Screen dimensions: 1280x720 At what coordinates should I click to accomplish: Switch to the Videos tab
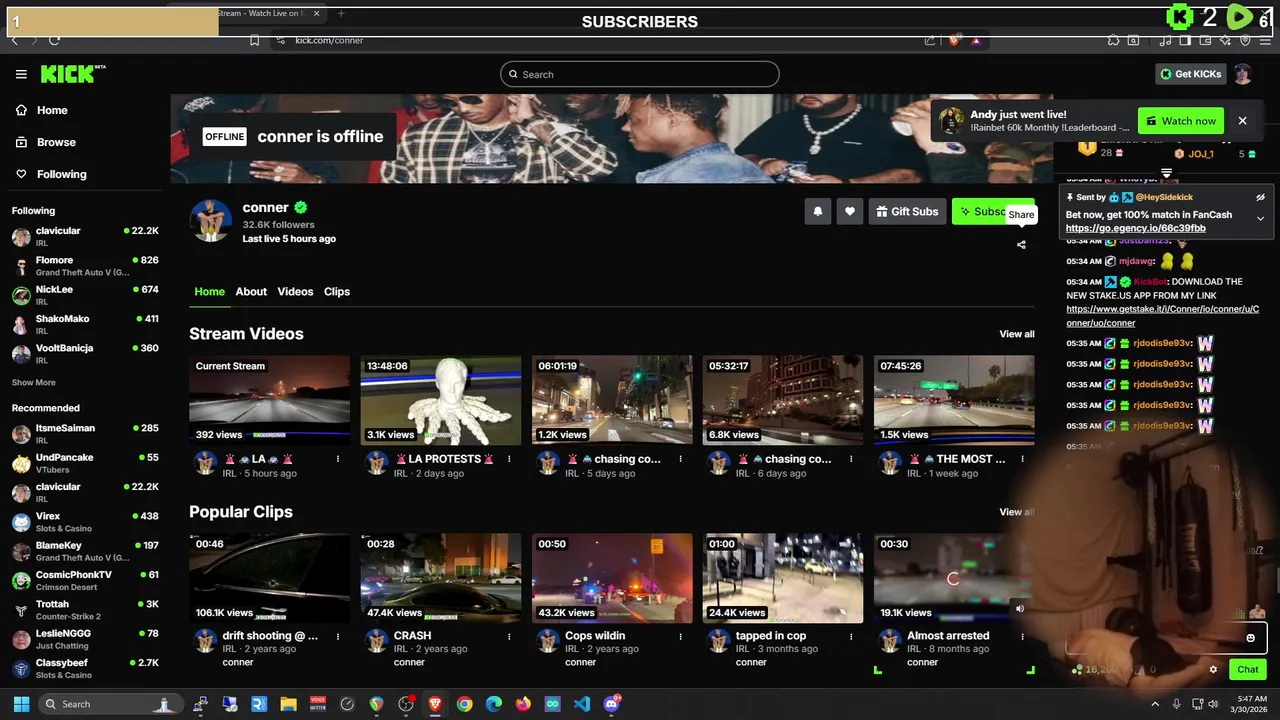(x=295, y=291)
